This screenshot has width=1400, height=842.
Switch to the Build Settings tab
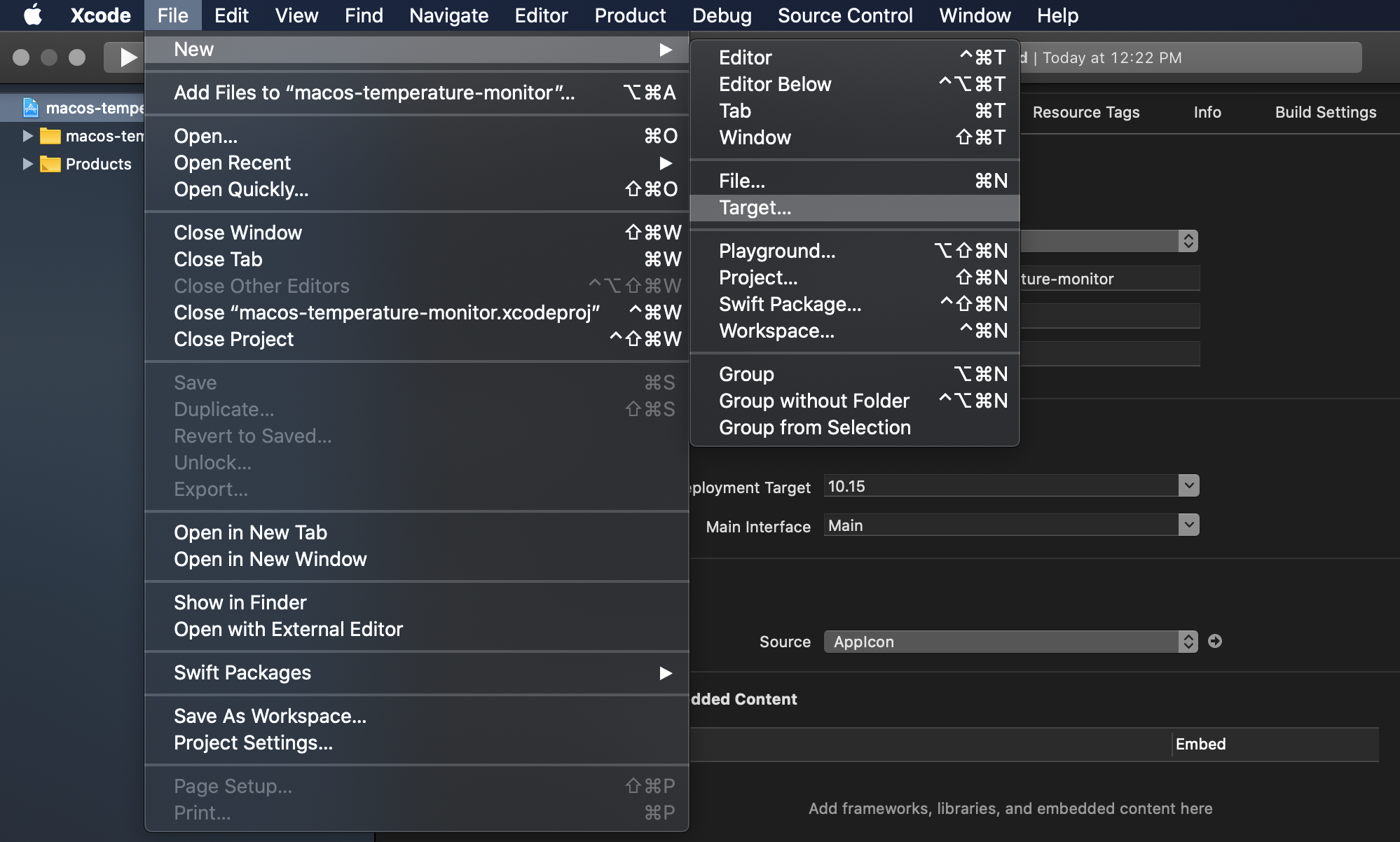click(x=1325, y=112)
